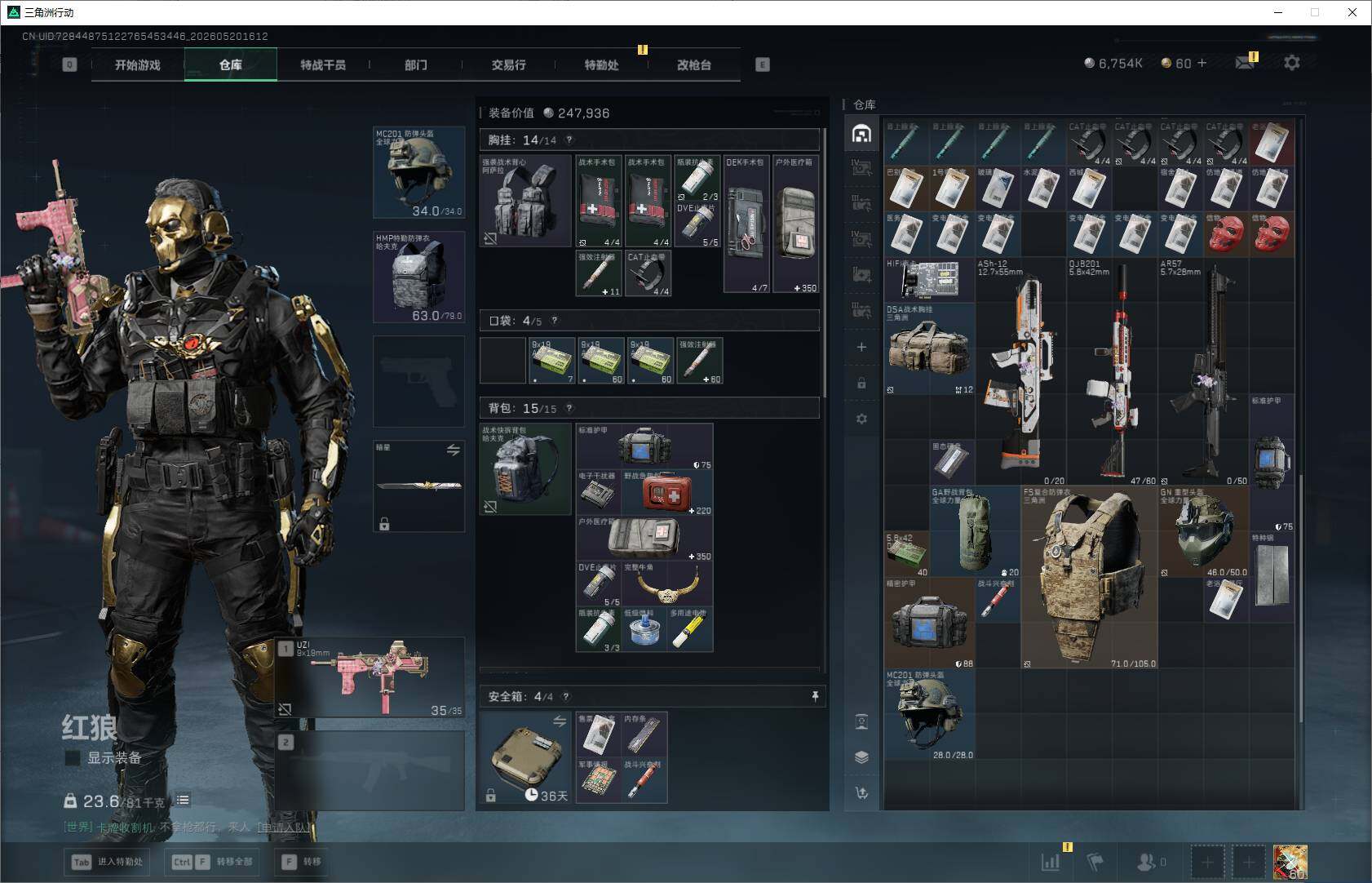Select the 战术快拆背包 equipped backpack

[525, 468]
